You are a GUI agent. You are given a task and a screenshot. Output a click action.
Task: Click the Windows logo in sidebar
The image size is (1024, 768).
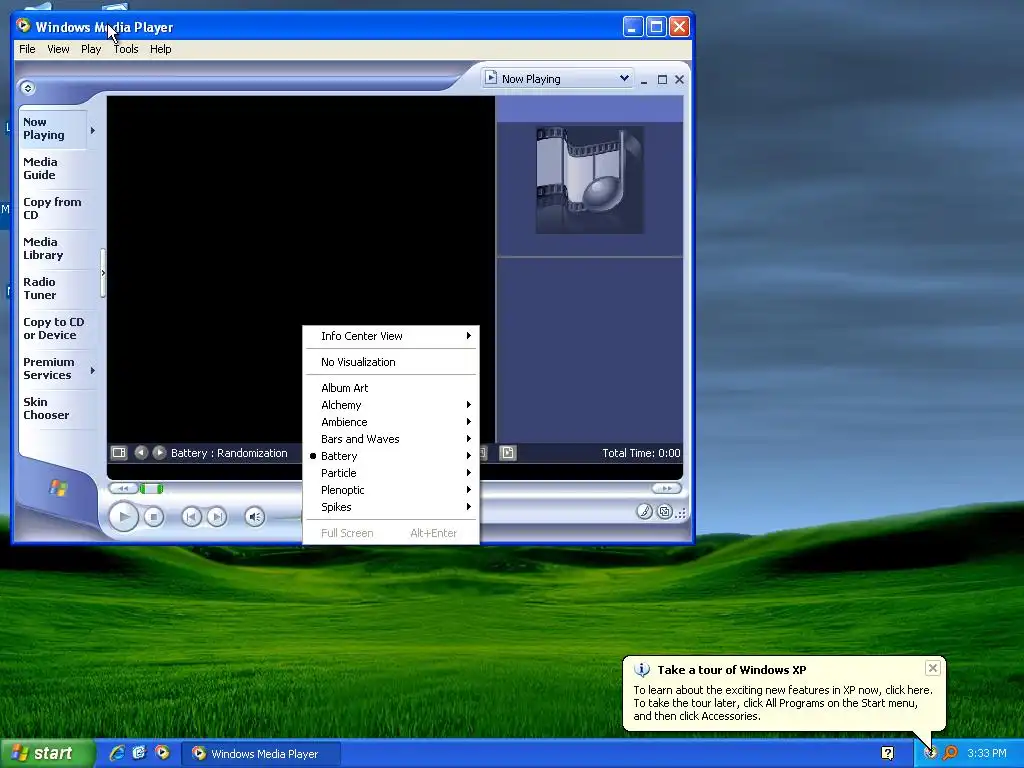coord(57,487)
